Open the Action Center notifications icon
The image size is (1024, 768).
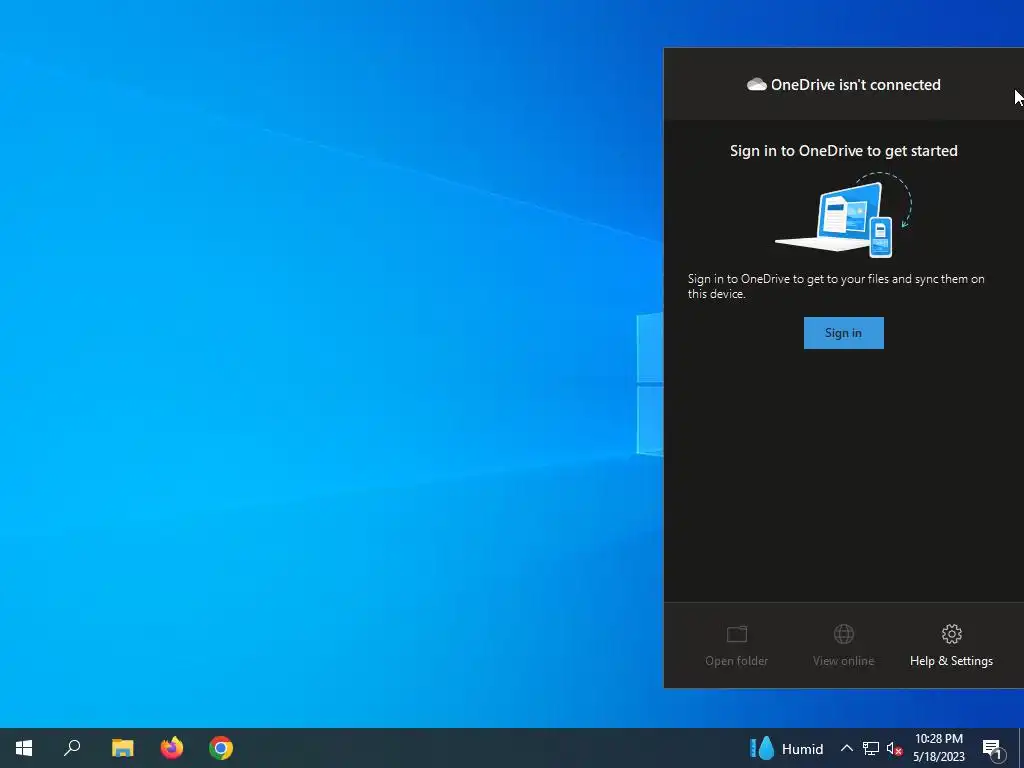(x=993, y=748)
